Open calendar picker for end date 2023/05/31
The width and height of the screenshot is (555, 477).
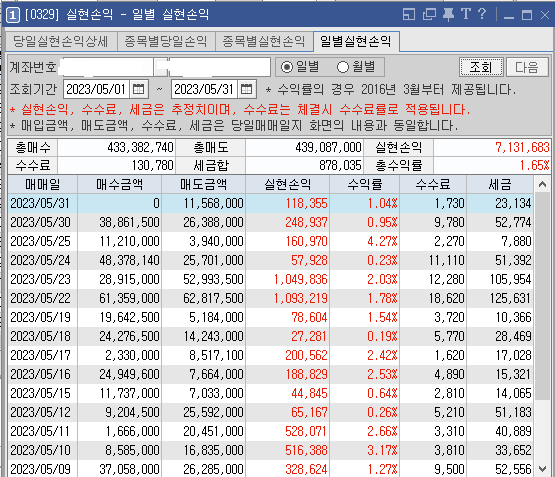(246, 89)
